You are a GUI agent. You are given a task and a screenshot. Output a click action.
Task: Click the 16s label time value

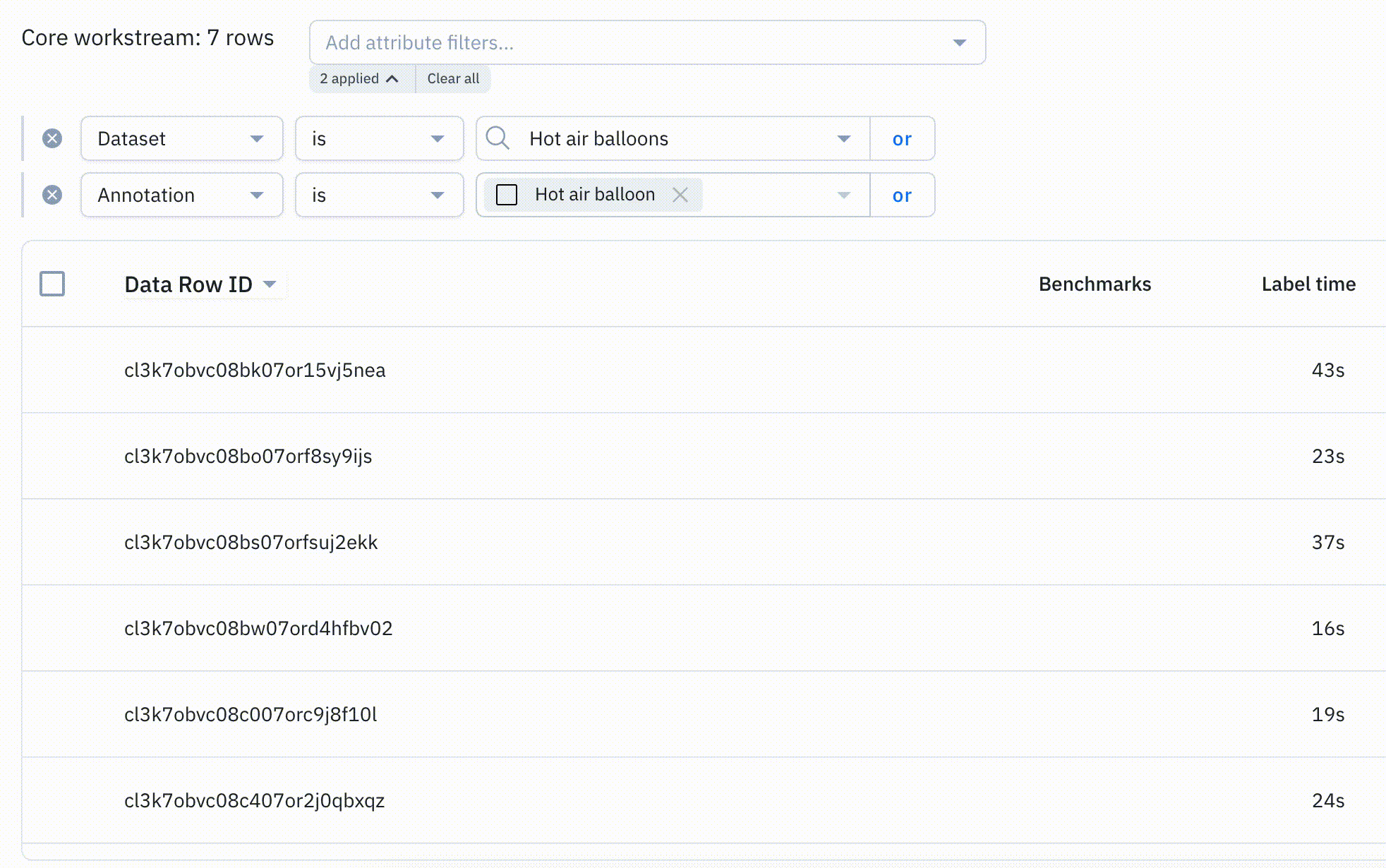(x=1328, y=628)
